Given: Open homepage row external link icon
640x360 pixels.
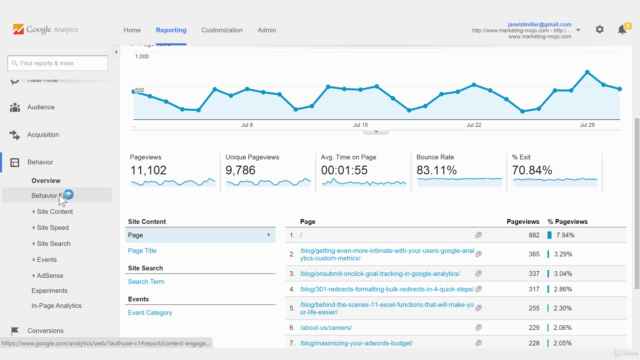Looking at the screenshot, I should (478, 235).
